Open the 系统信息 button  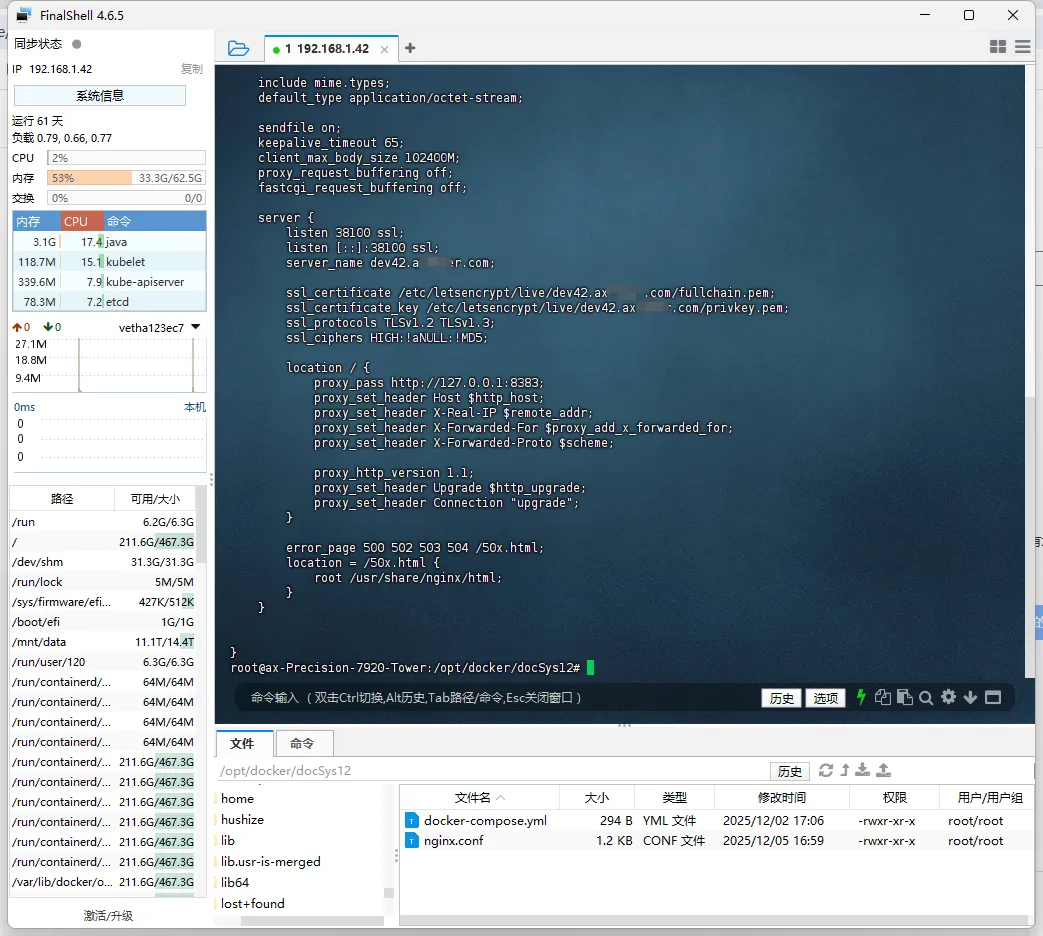click(100, 96)
